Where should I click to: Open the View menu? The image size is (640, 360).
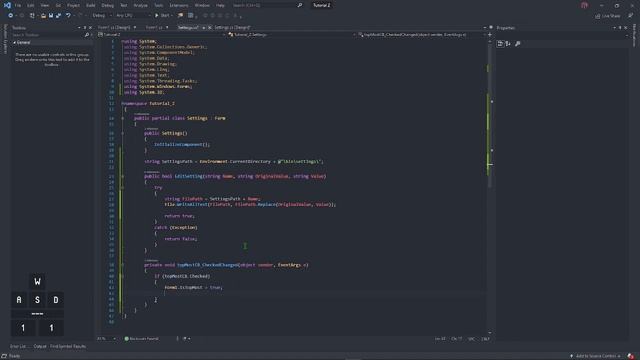44,5
